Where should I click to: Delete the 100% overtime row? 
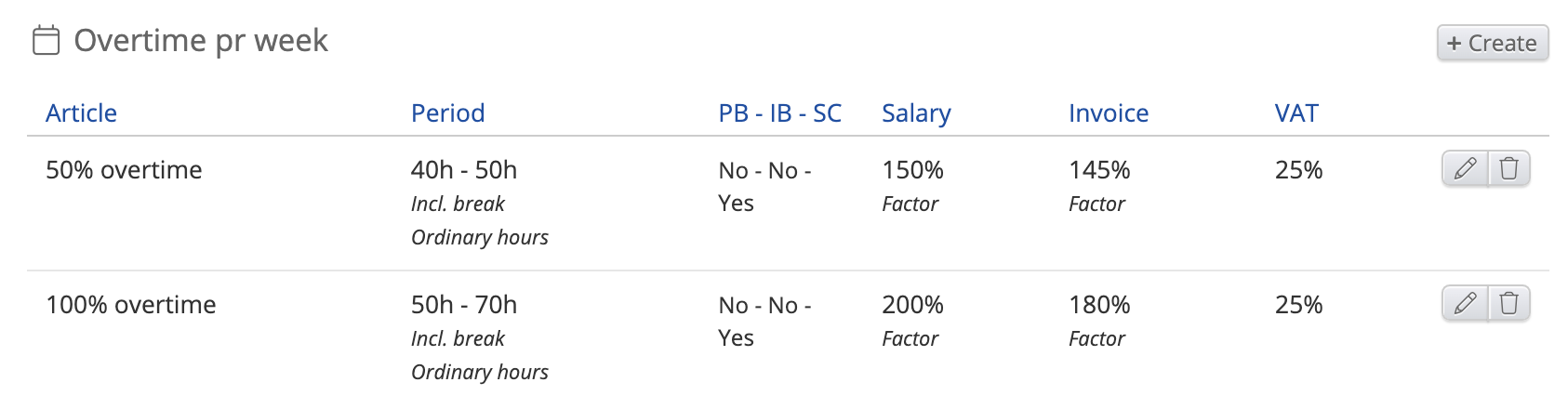[1508, 303]
